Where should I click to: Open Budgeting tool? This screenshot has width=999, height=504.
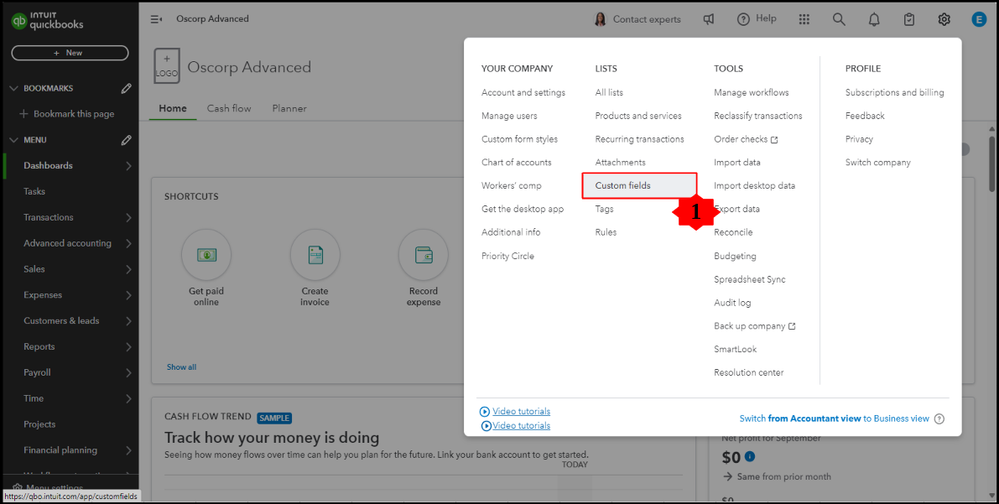[735, 256]
